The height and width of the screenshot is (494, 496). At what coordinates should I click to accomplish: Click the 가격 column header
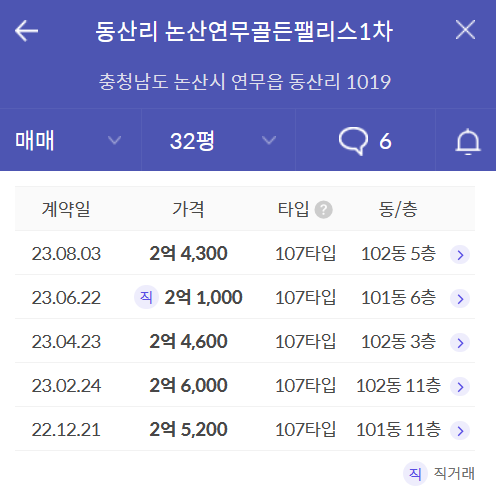coord(188,209)
